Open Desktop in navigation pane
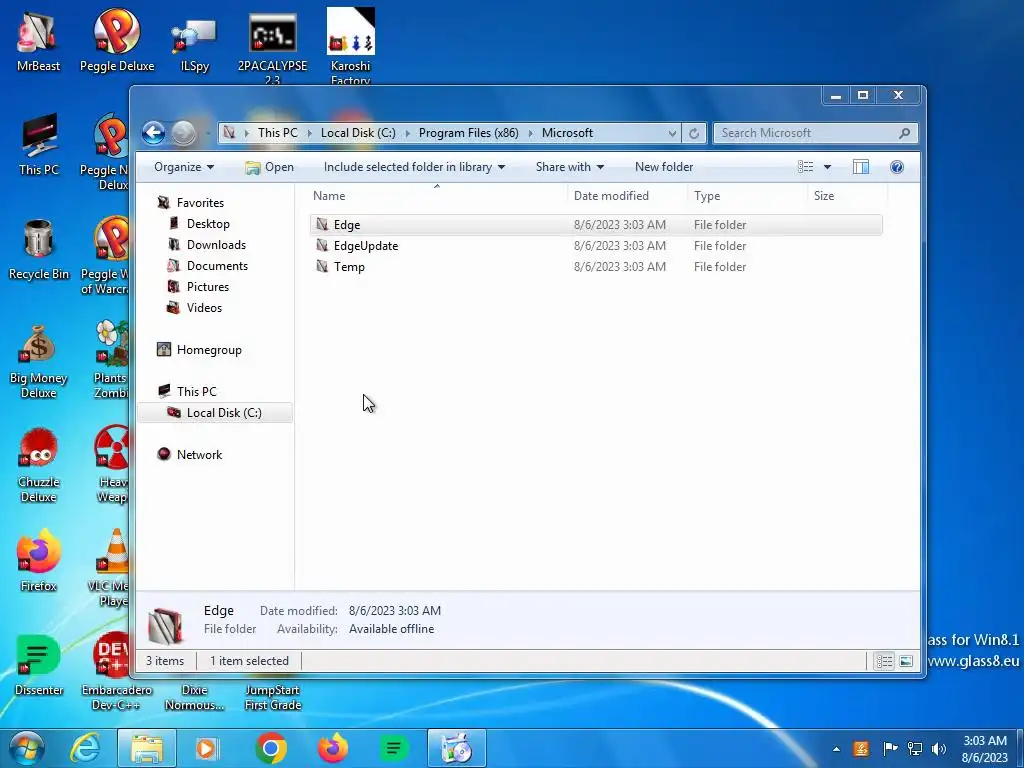This screenshot has width=1024, height=768. (199, 224)
